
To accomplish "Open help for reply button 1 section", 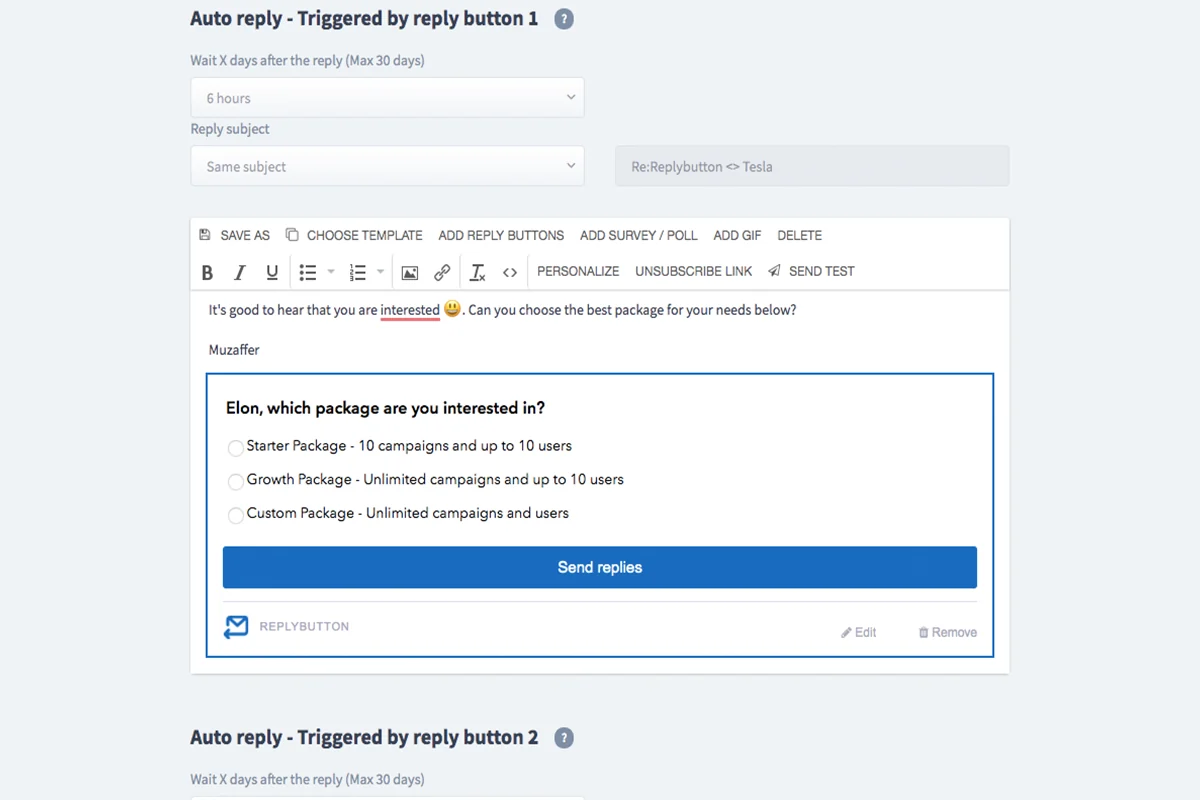I will [x=564, y=19].
